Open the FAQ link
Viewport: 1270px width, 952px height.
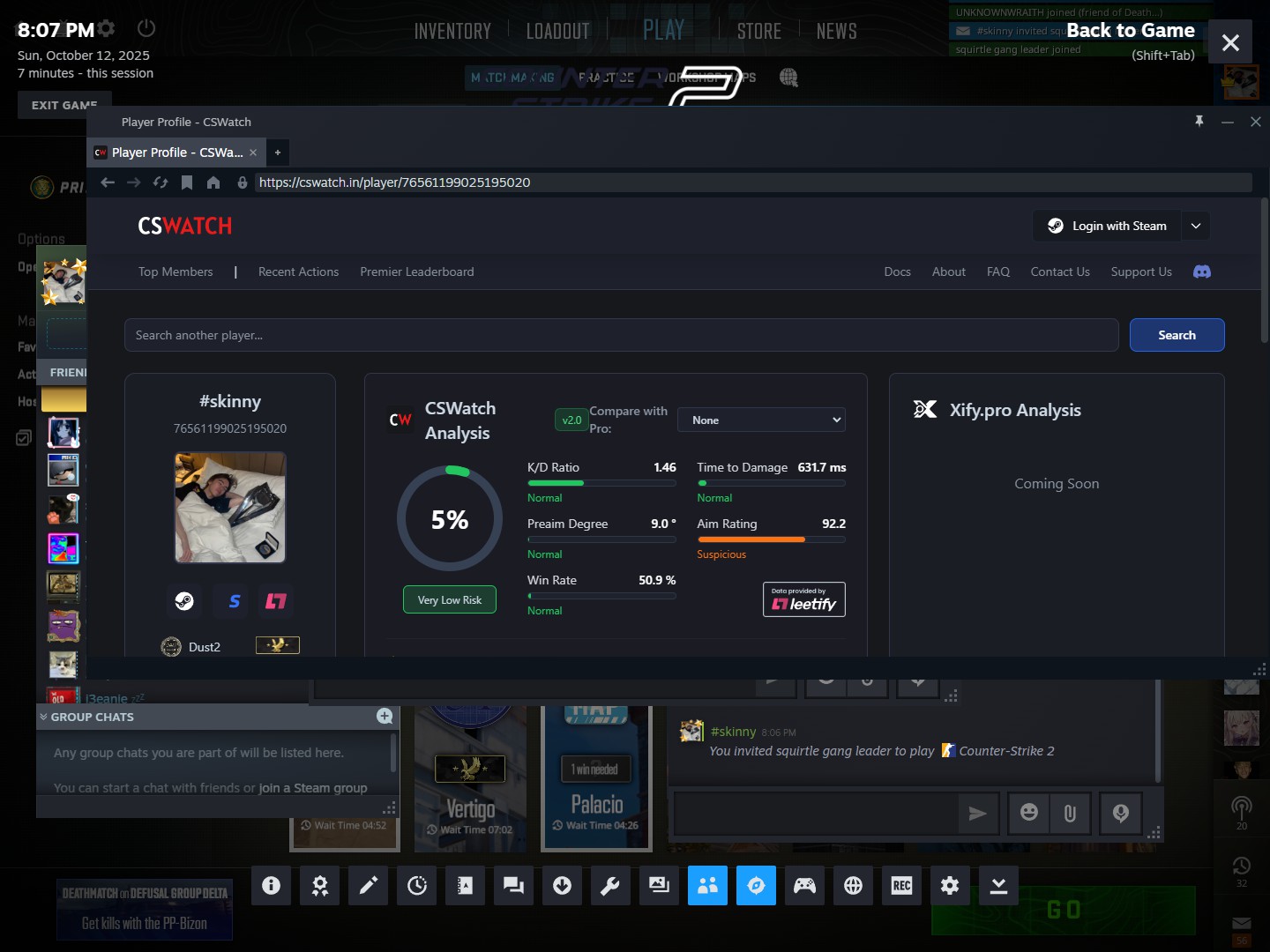tap(998, 271)
